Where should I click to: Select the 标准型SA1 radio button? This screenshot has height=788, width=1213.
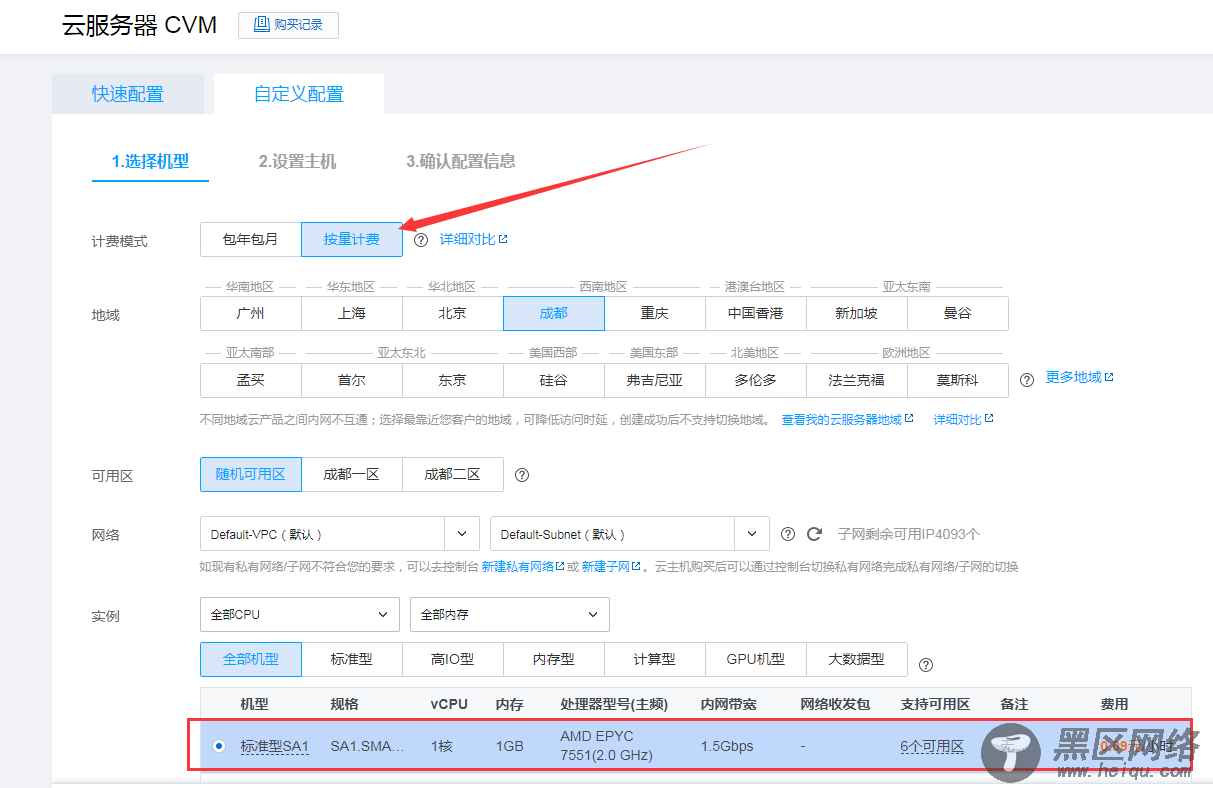tap(219, 746)
